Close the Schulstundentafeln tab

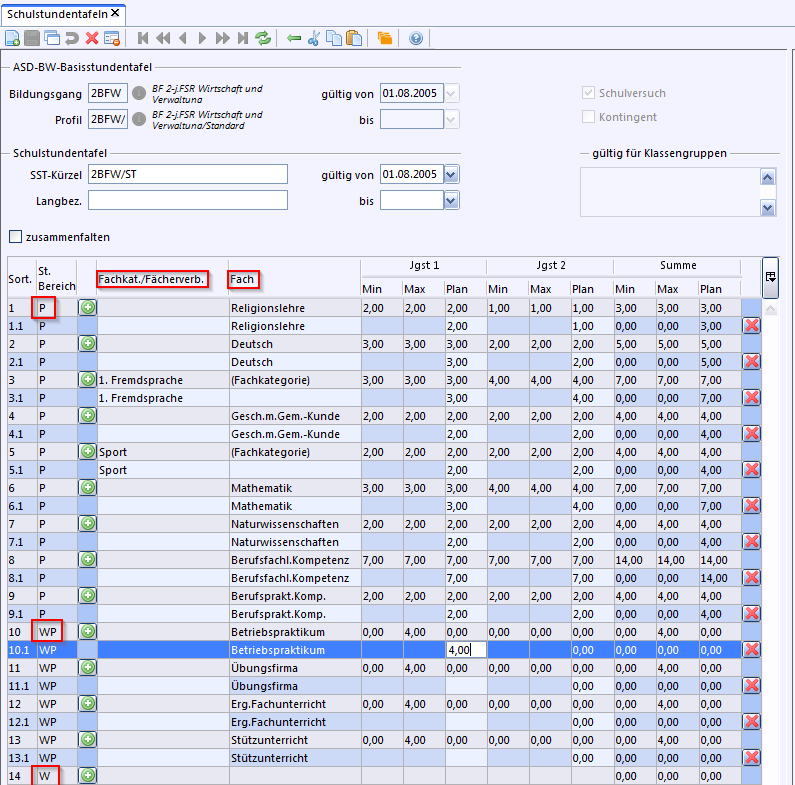[x=115, y=13]
